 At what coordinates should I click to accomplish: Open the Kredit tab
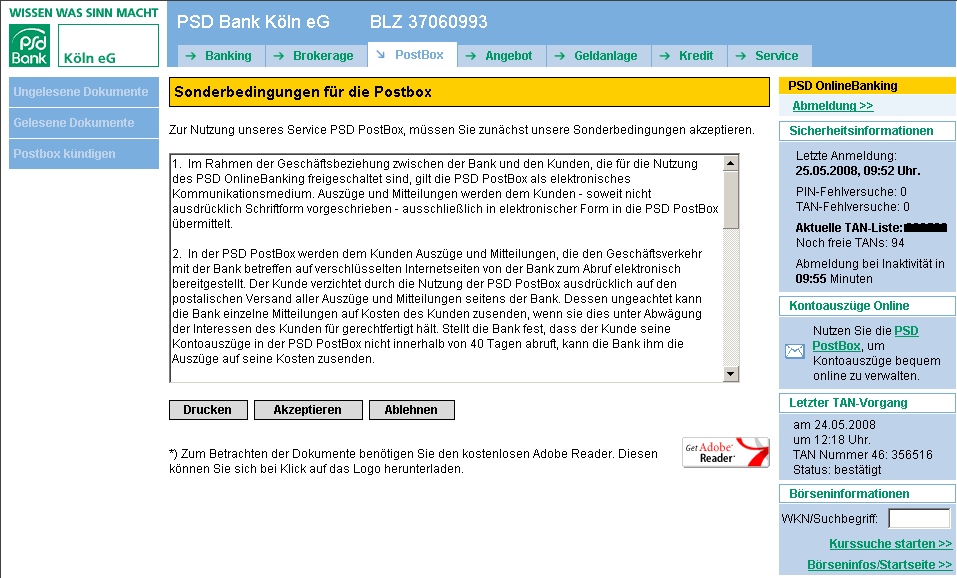689,56
